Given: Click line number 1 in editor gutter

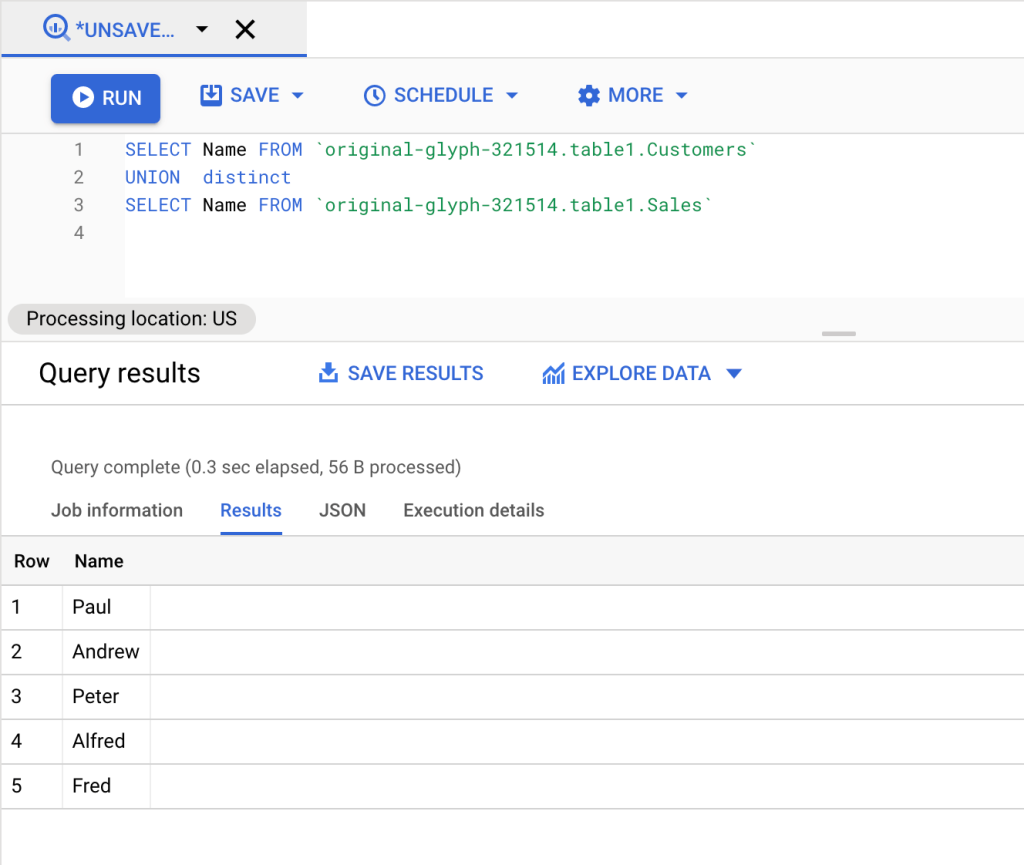Looking at the screenshot, I should coord(78,149).
